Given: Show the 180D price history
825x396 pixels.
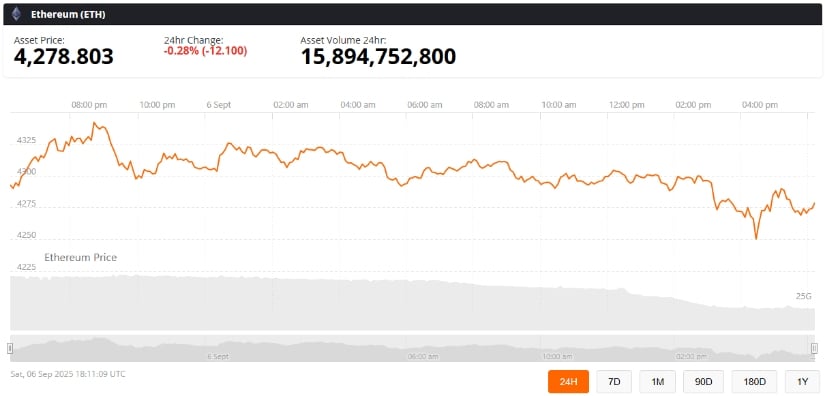Looking at the screenshot, I should coord(754,381).
